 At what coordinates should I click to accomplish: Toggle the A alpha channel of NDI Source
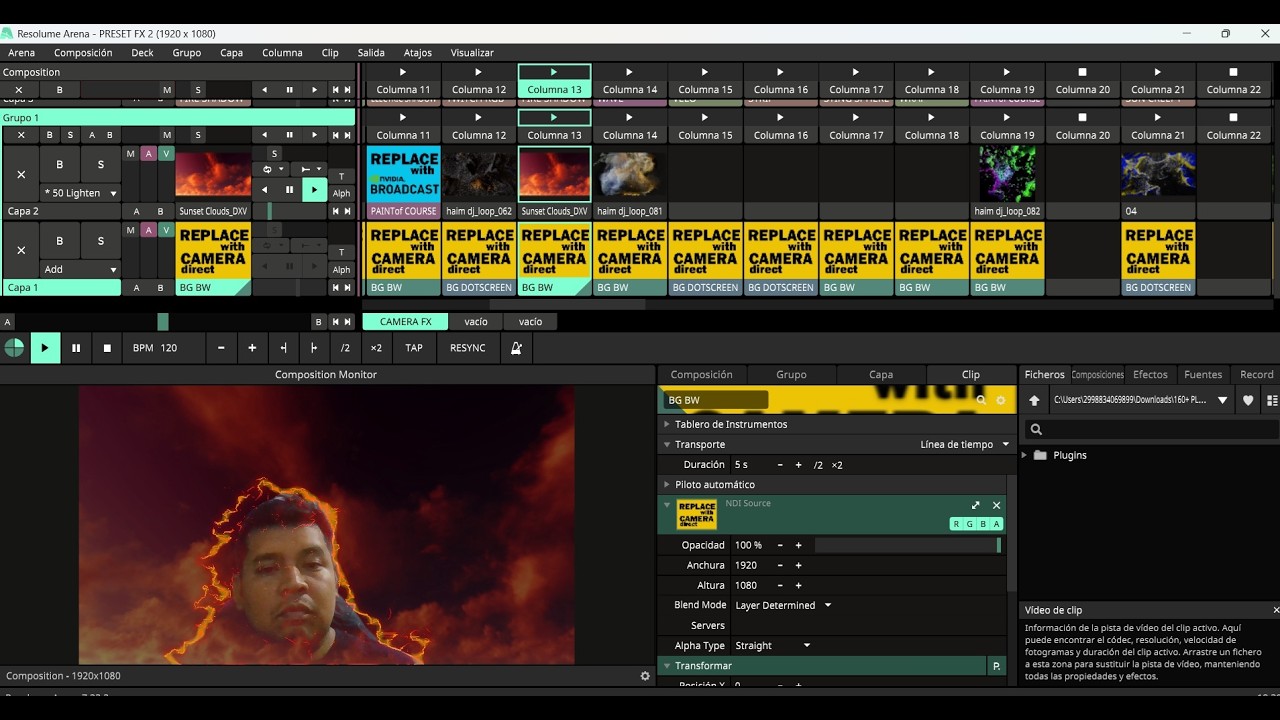pos(996,524)
